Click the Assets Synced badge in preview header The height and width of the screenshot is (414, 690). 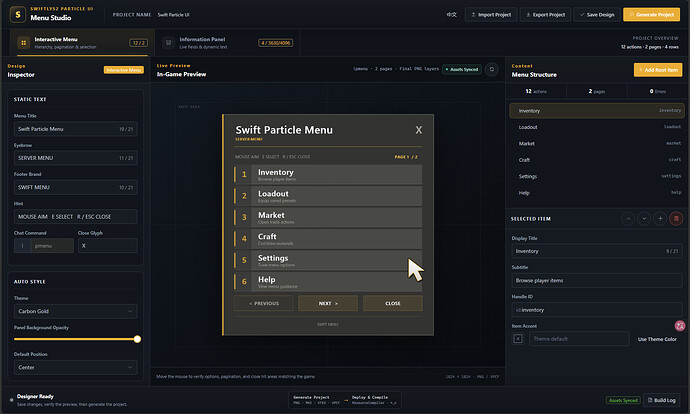462,69
